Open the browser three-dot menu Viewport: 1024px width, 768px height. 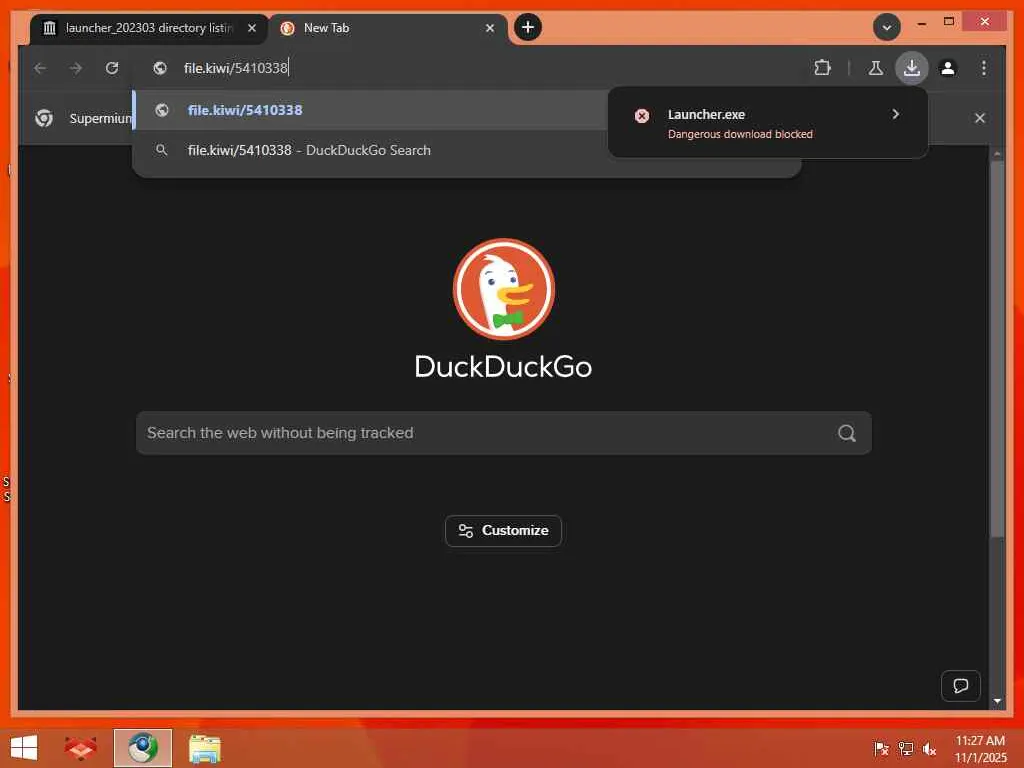[984, 68]
